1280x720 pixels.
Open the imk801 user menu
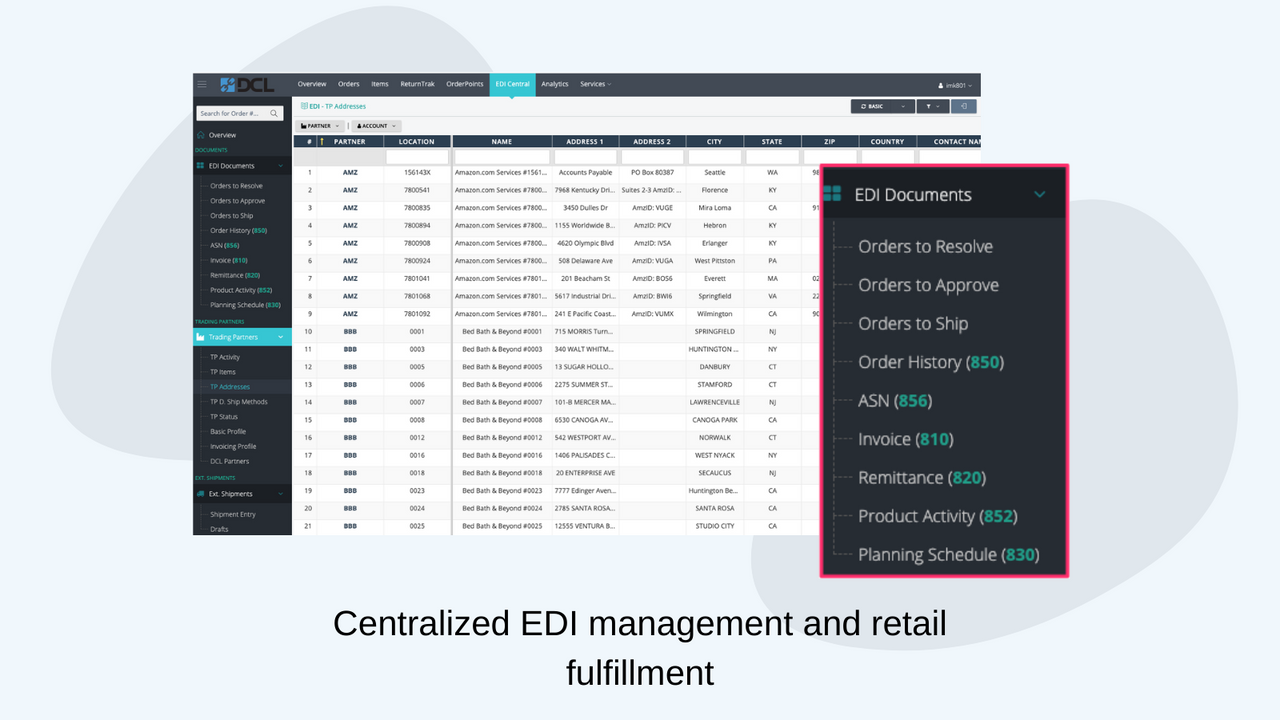pos(954,85)
